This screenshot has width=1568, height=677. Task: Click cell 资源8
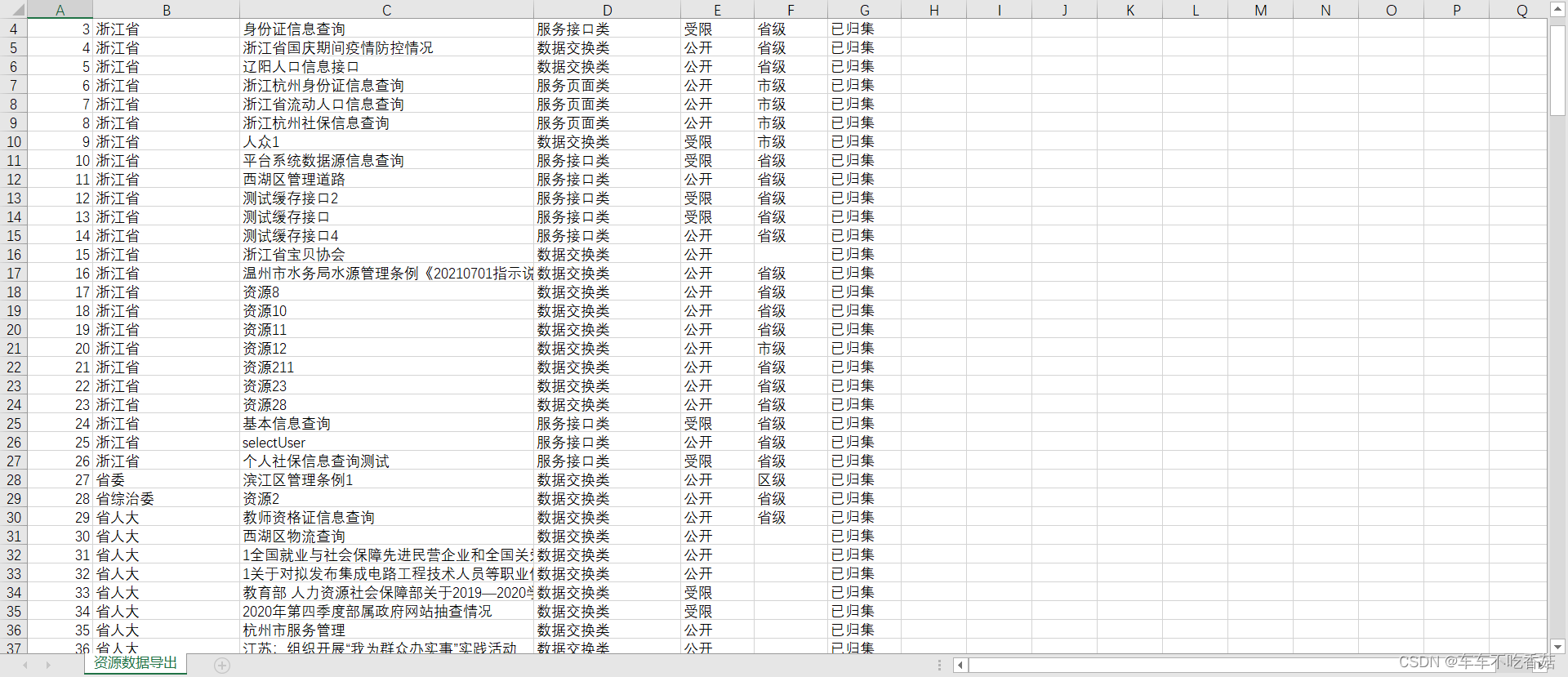click(x=387, y=292)
